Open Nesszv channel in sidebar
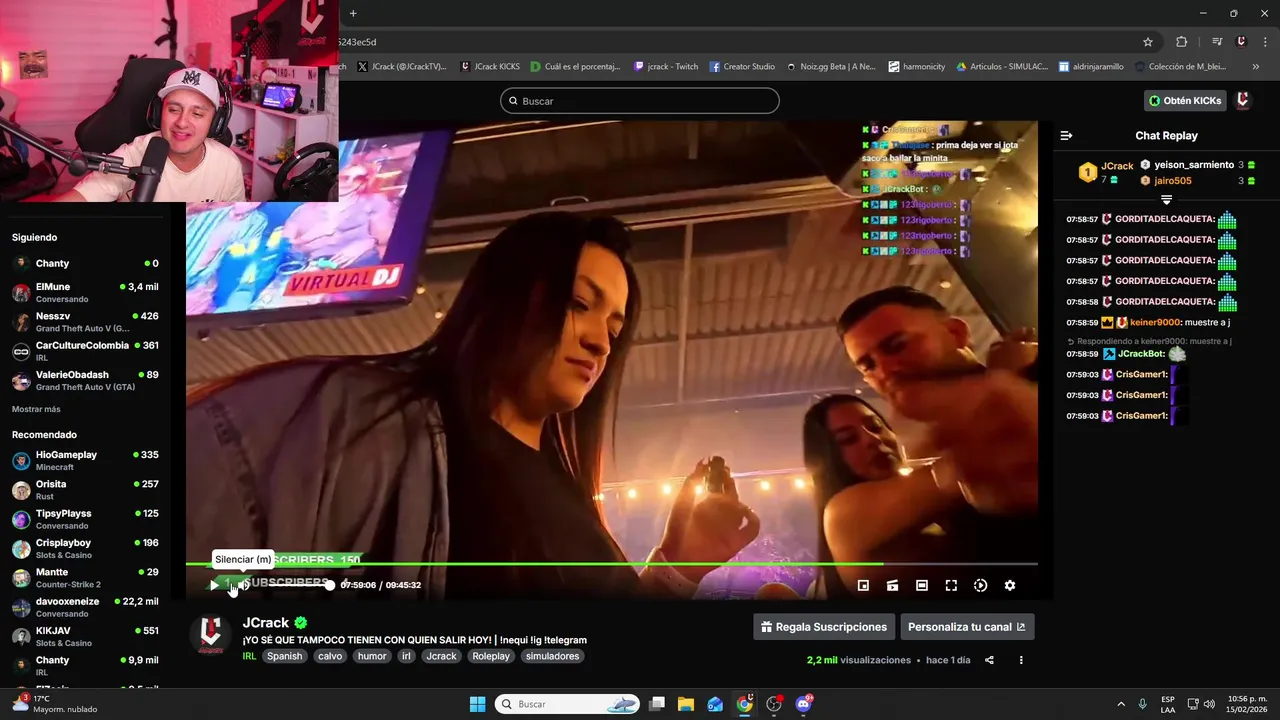 (x=85, y=322)
